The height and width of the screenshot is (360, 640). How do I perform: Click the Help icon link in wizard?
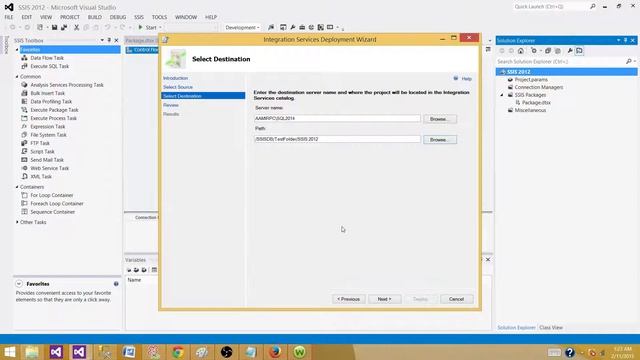(x=462, y=78)
